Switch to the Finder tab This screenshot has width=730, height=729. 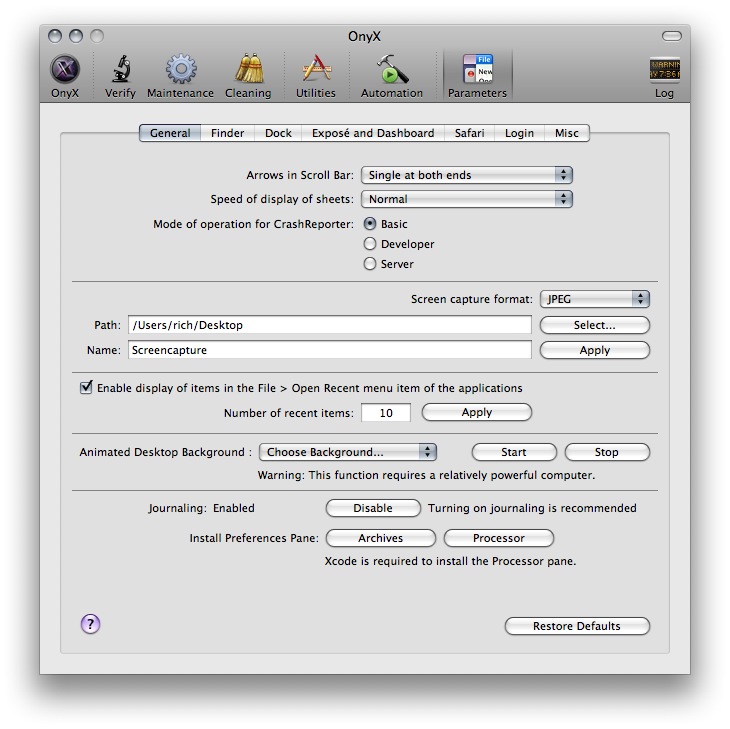click(227, 133)
